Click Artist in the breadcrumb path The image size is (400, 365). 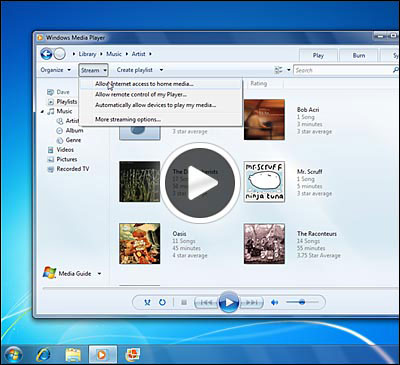pyautogui.click(x=138, y=54)
